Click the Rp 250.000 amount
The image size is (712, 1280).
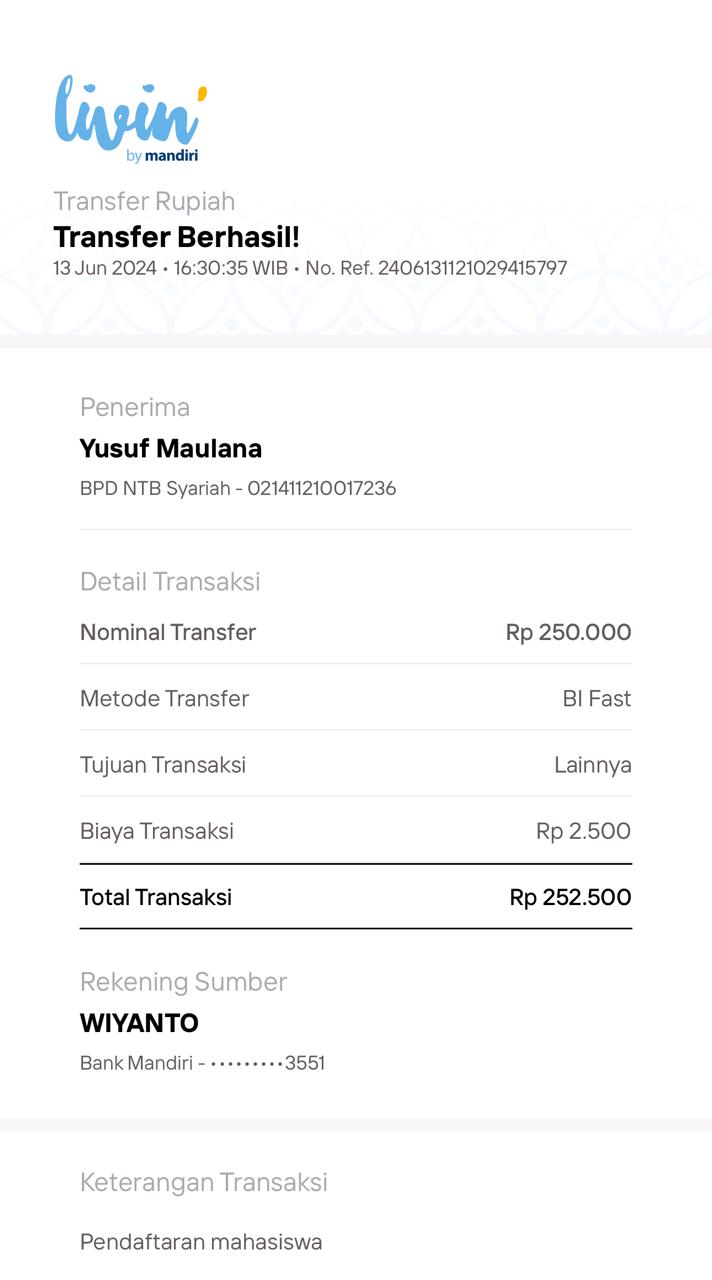coord(568,632)
